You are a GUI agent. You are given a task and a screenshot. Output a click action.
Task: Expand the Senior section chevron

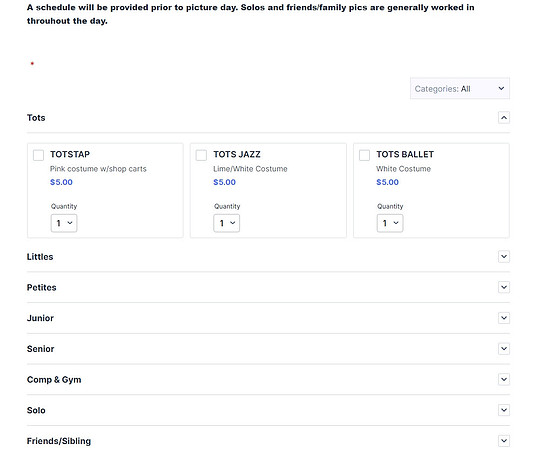point(504,349)
